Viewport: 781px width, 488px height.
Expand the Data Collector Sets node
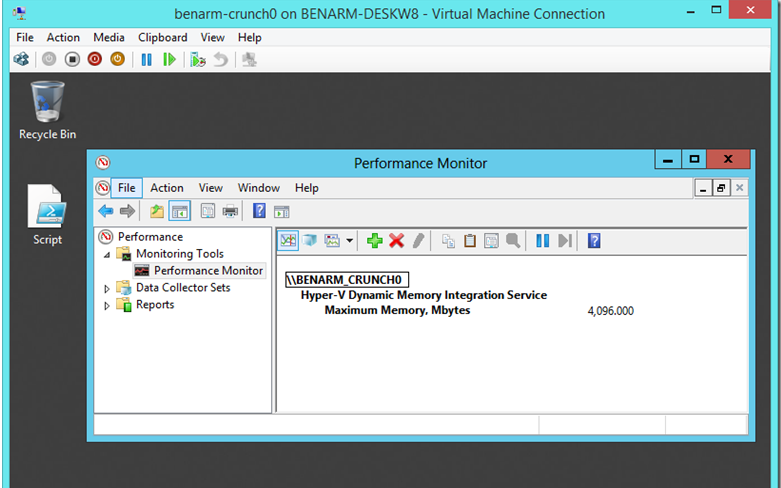(x=108, y=288)
